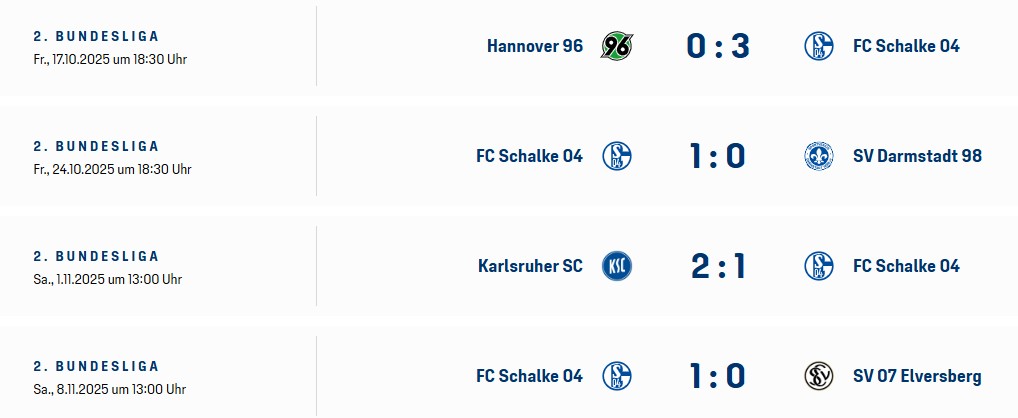The image size is (1018, 418).
Task: Click 1 : 0 score against Darmstadt
Action: click(x=717, y=156)
